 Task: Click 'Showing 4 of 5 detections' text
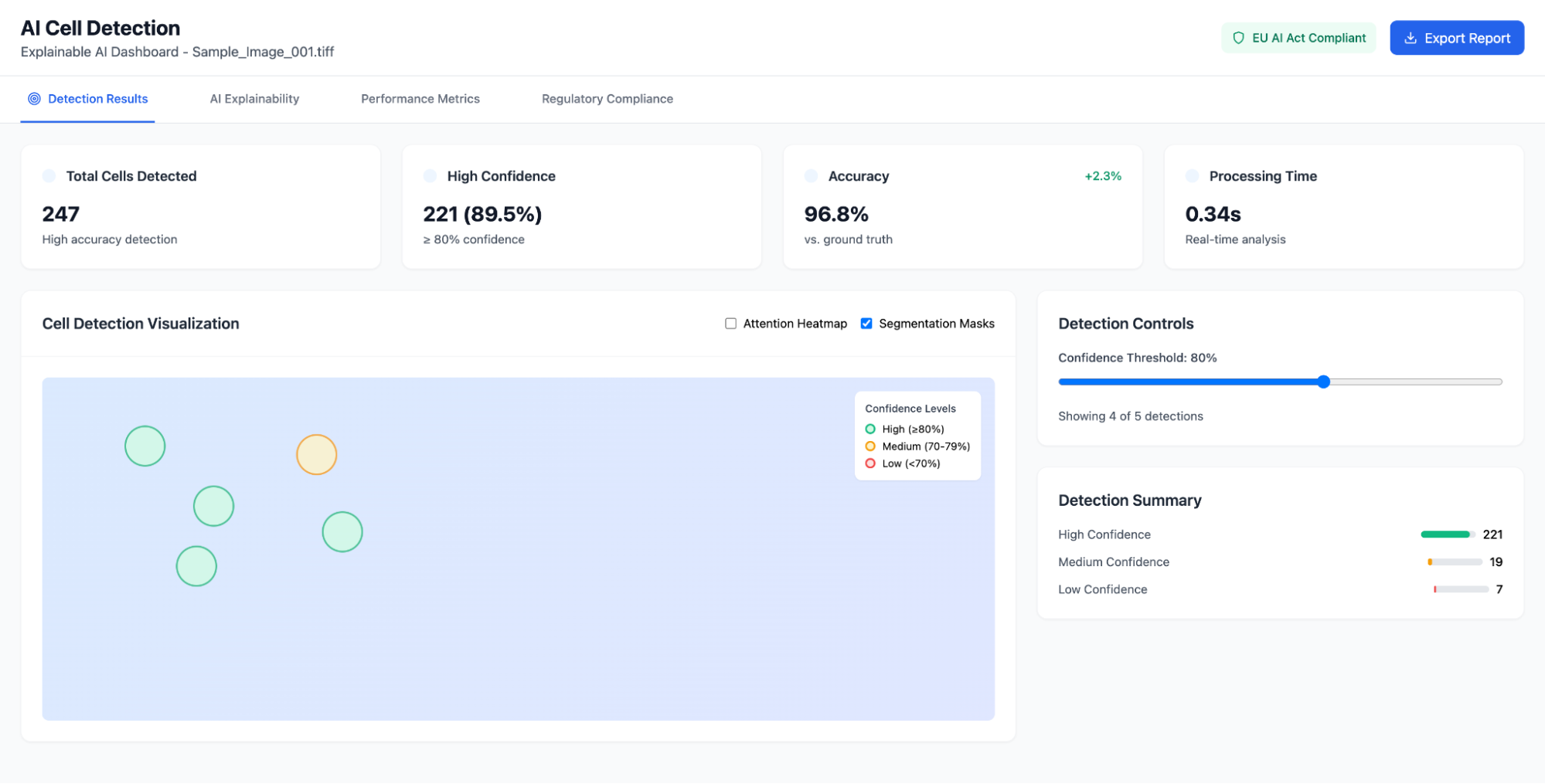point(1130,416)
